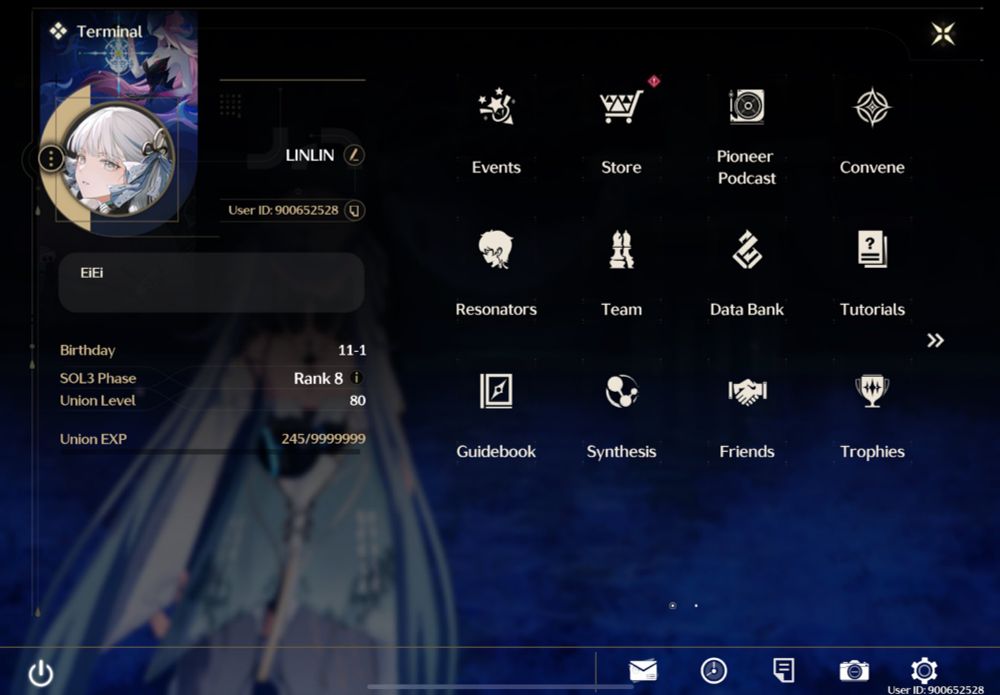Open the mail envelope icon
This screenshot has height=695, width=1000.
click(x=643, y=671)
